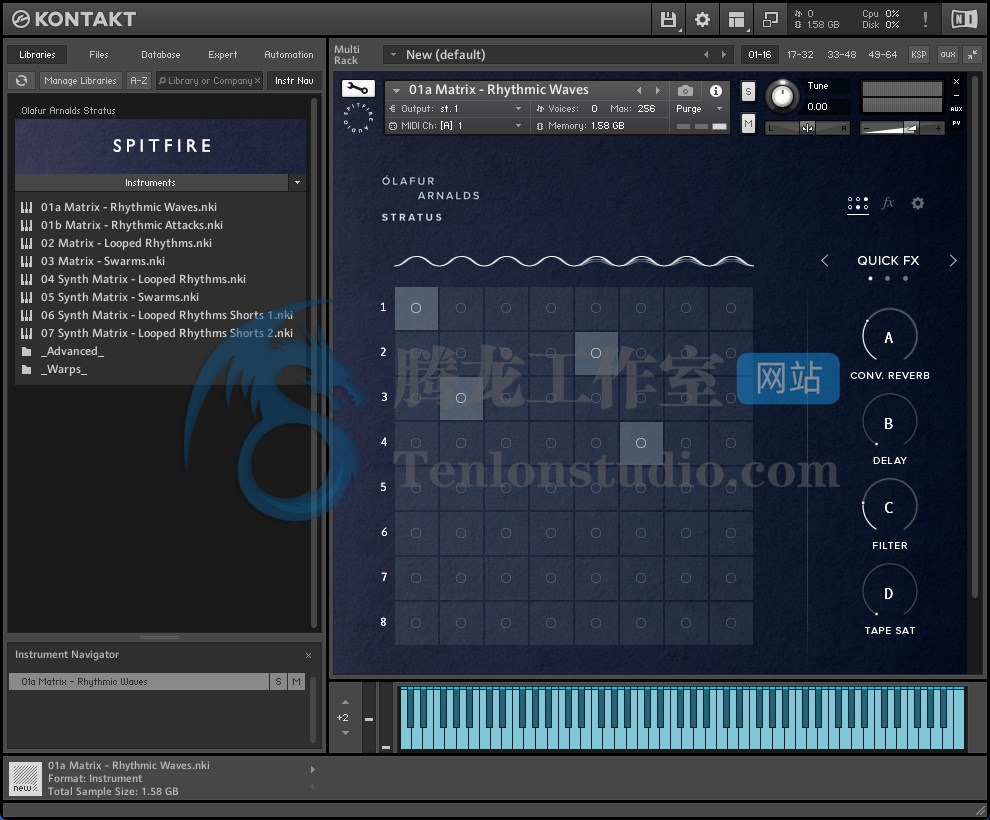This screenshot has height=820, width=990.
Task: Toggle active matrix cell row 2 column 5
Action: [596, 353]
